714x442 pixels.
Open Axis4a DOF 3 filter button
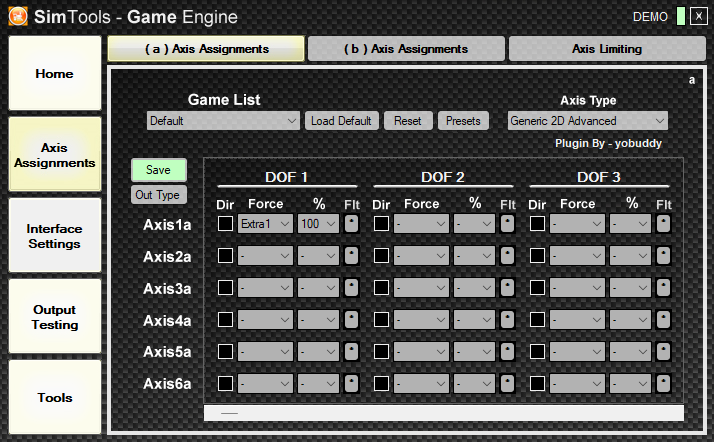pyautogui.click(x=663, y=320)
